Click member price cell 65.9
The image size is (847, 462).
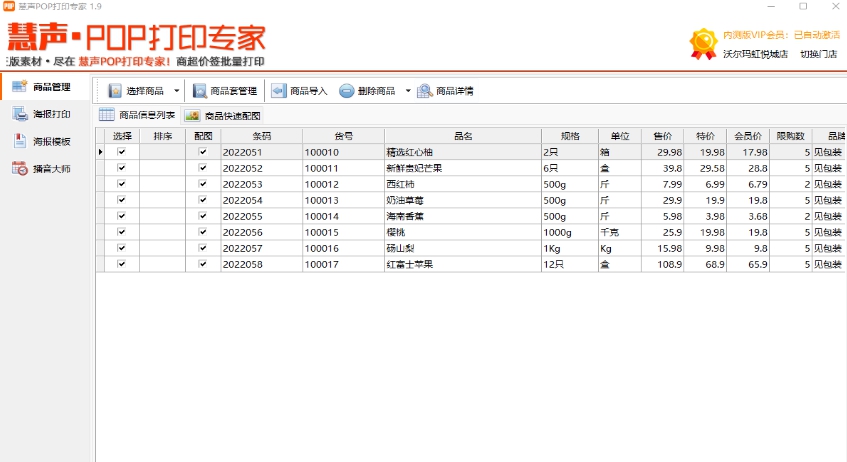[x=748, y=265]
